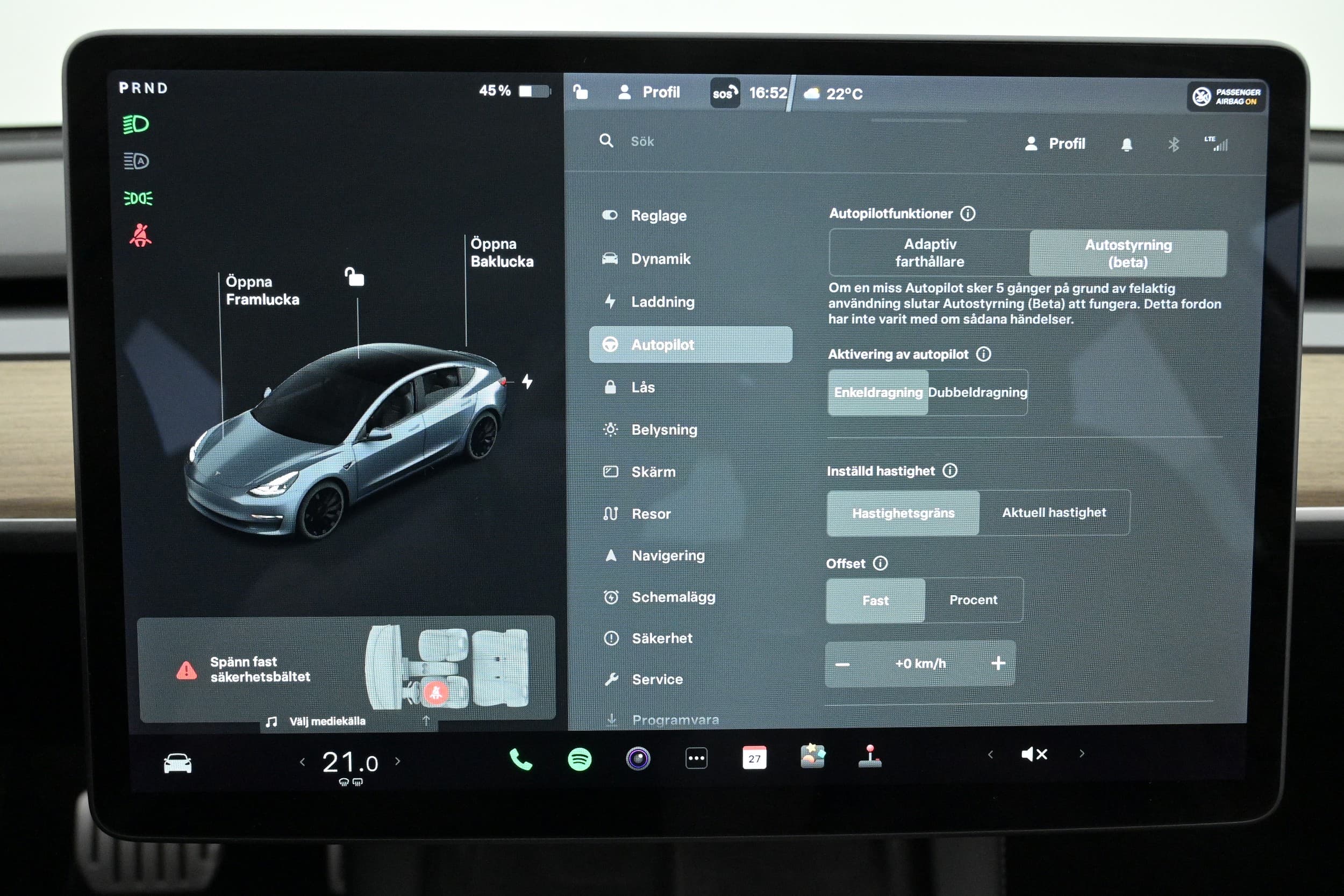The image size is (1344, 896).
Task: Tap Öppna Framlucka to open the frunk
Action: click(262, 290)
